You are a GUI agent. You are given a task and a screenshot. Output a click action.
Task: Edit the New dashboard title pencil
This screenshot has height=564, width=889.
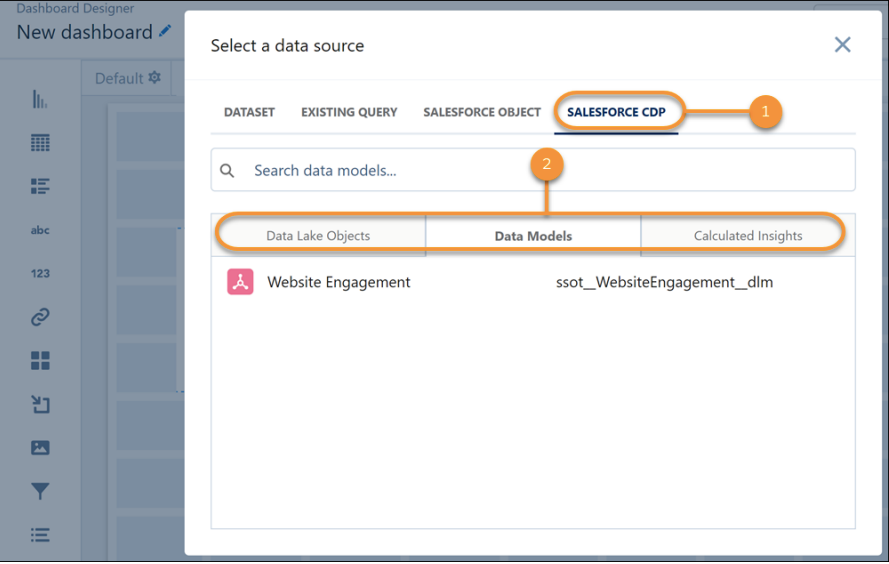click(x=165, y=31)
